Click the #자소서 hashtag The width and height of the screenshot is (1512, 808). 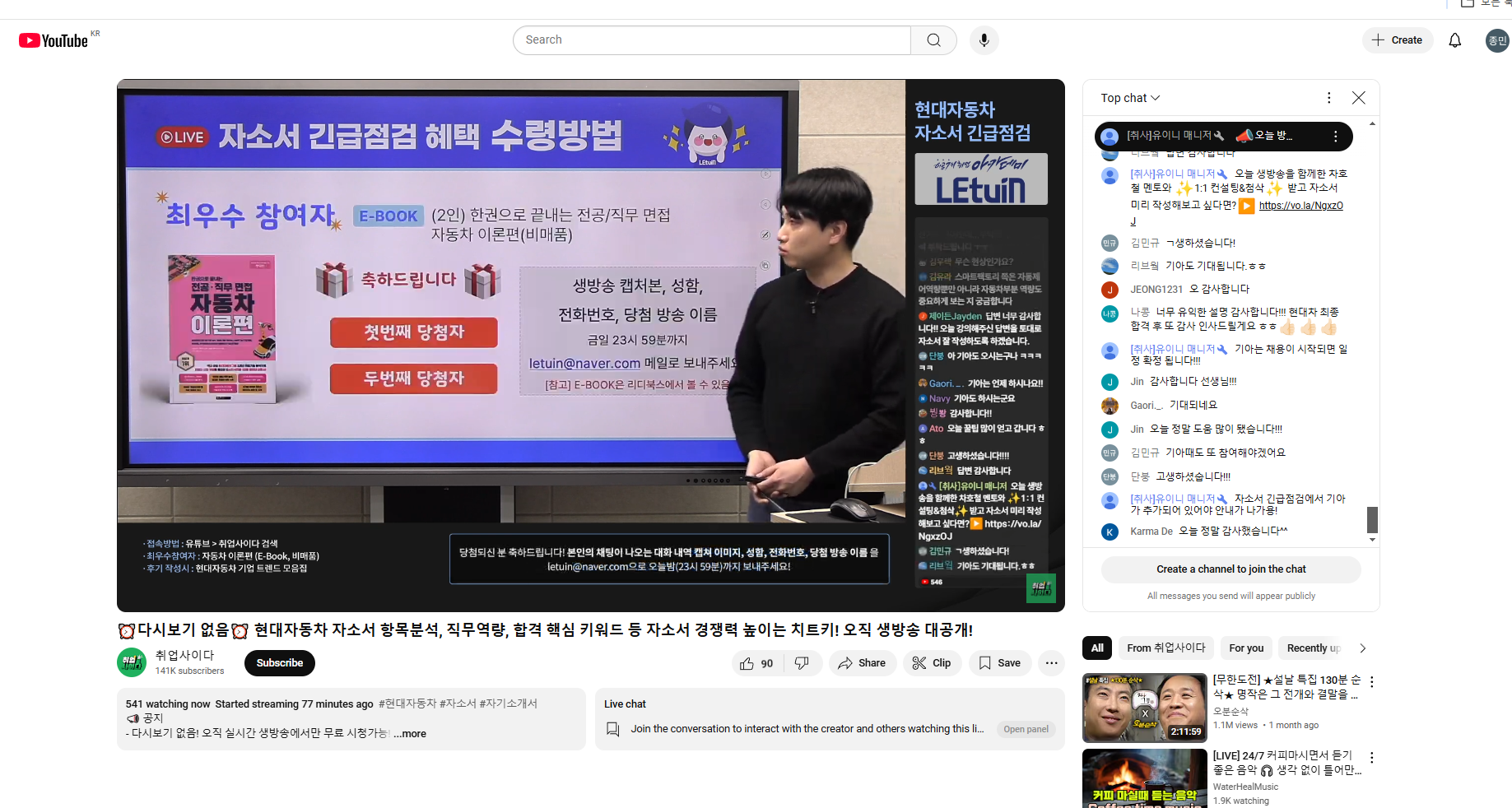tap(458, 704)
